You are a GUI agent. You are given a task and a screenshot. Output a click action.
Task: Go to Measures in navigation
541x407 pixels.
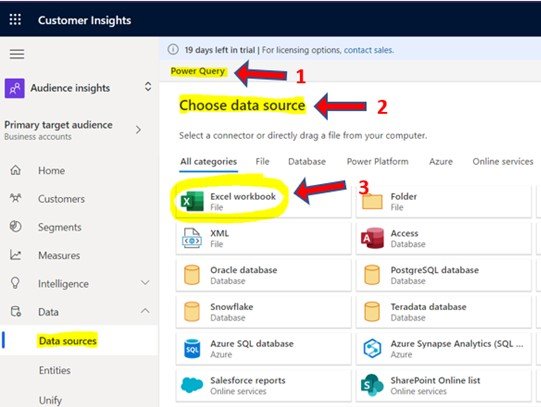pos(59,256)
